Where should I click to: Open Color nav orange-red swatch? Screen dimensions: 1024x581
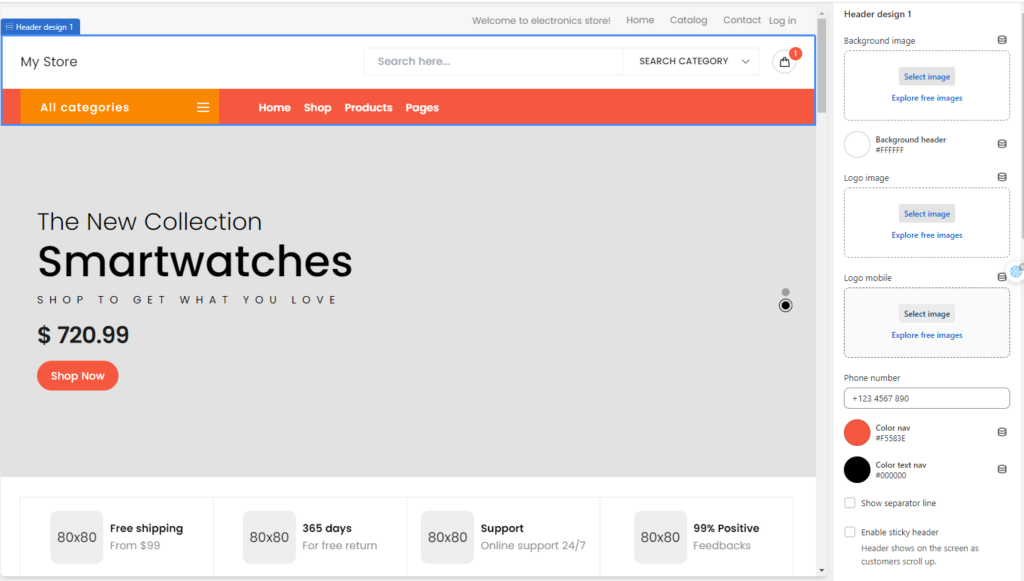pyautogui.click(x=857, y=432)
